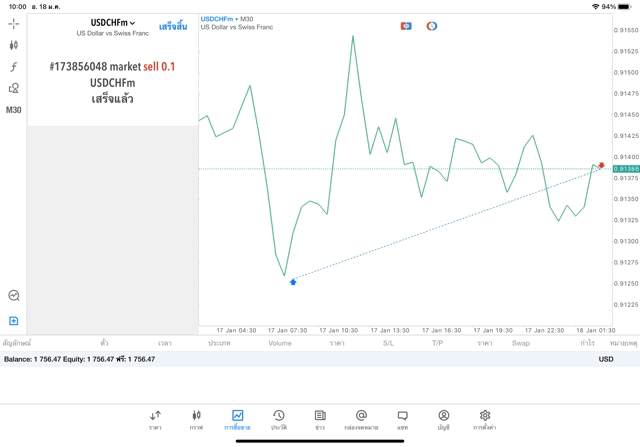Switch to the Quotes tab
The width and height of the screenshot is (640, 447).
click(x=155, y=419)
